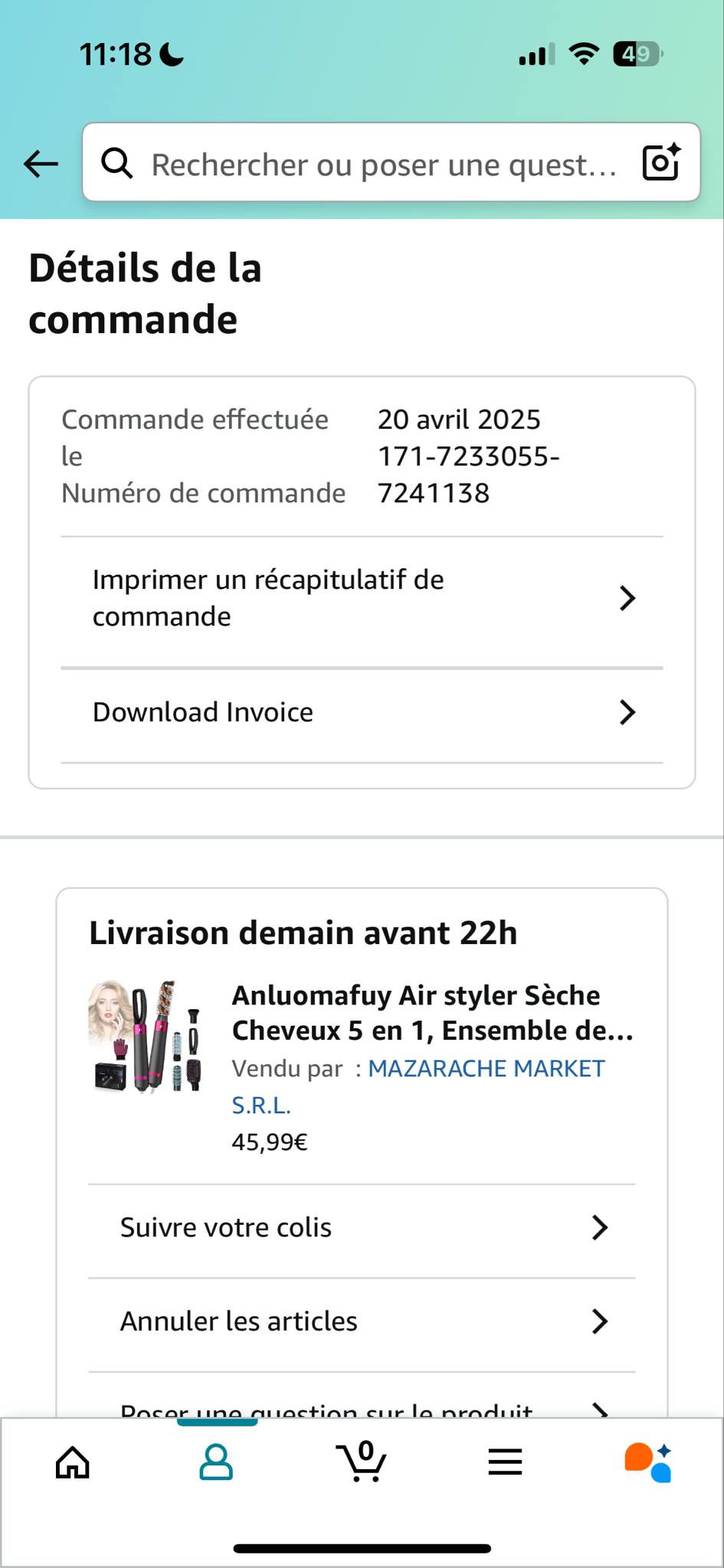Select Download Invoice option

(362, 714)
